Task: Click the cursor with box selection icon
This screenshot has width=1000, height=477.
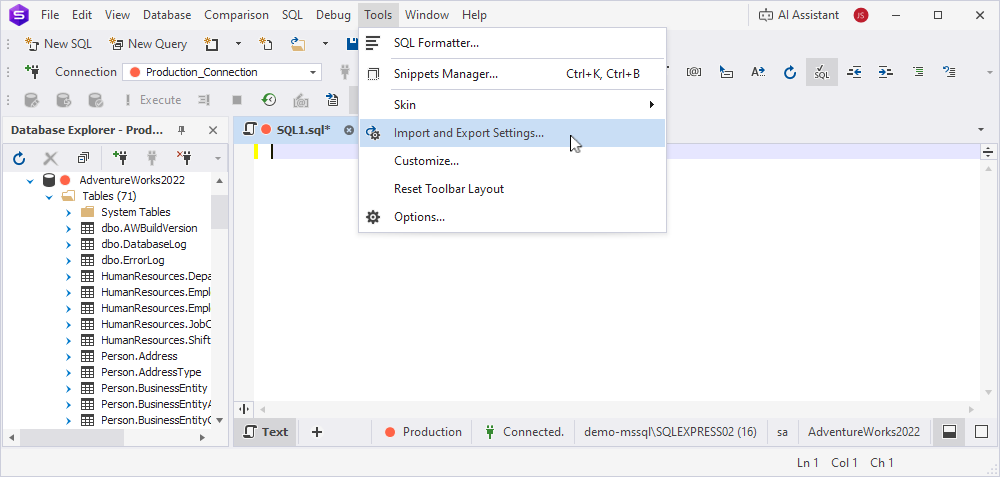Action: [x=726, y=72]
